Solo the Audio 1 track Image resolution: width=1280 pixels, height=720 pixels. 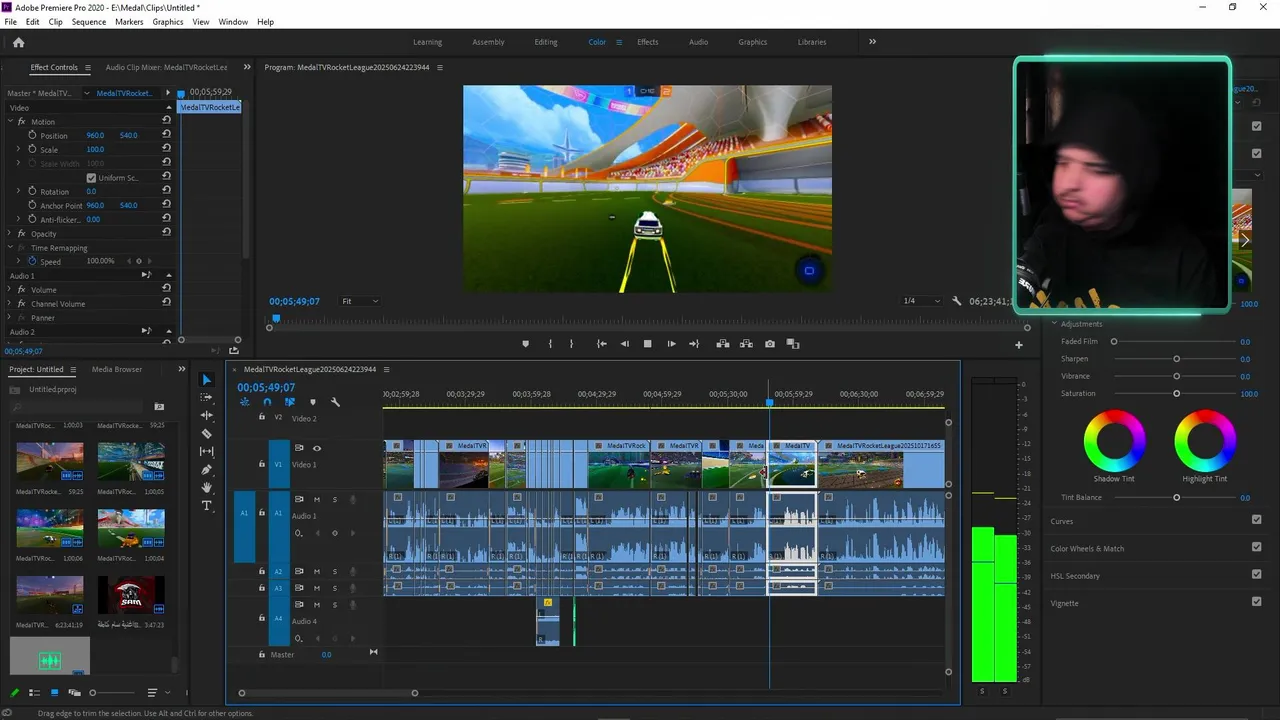[335, 500]
